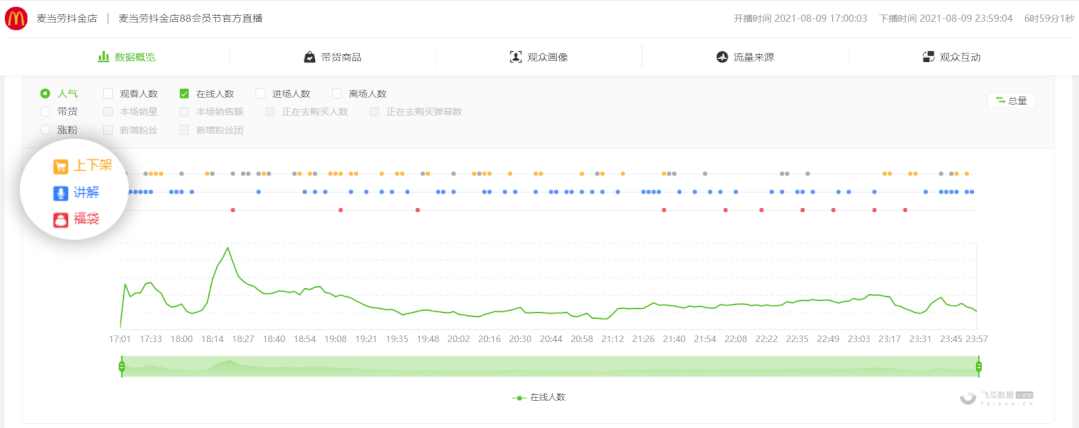Click the left handle of the time range slider
Screen dimensions: 1079x428
coord(122,367)
